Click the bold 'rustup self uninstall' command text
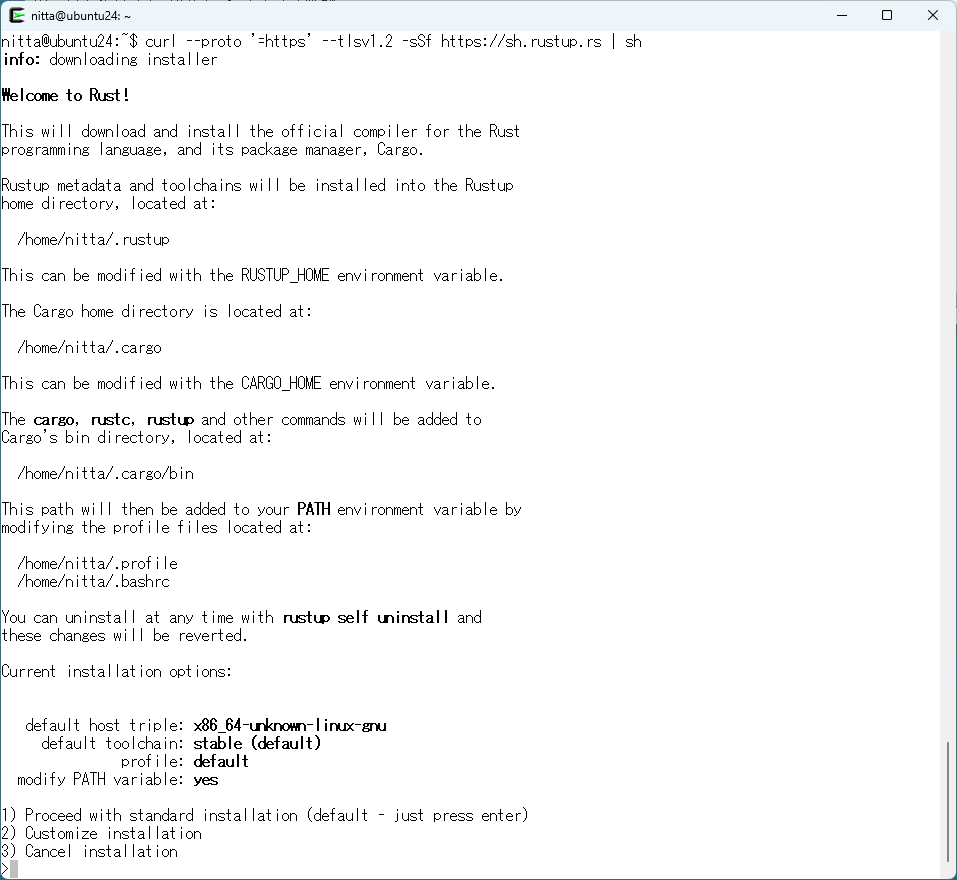 point(365,617)
